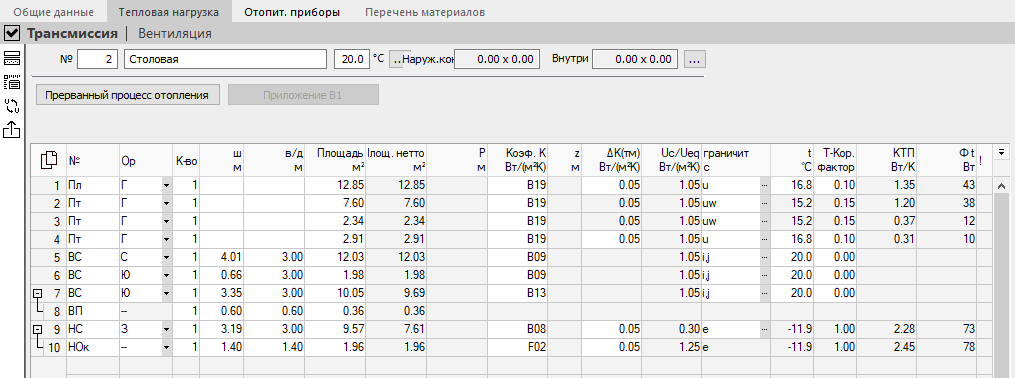The width and height of the screenshot is (1015, 378).
Task: Click the room name field Столовая
Action: point(225,59)
